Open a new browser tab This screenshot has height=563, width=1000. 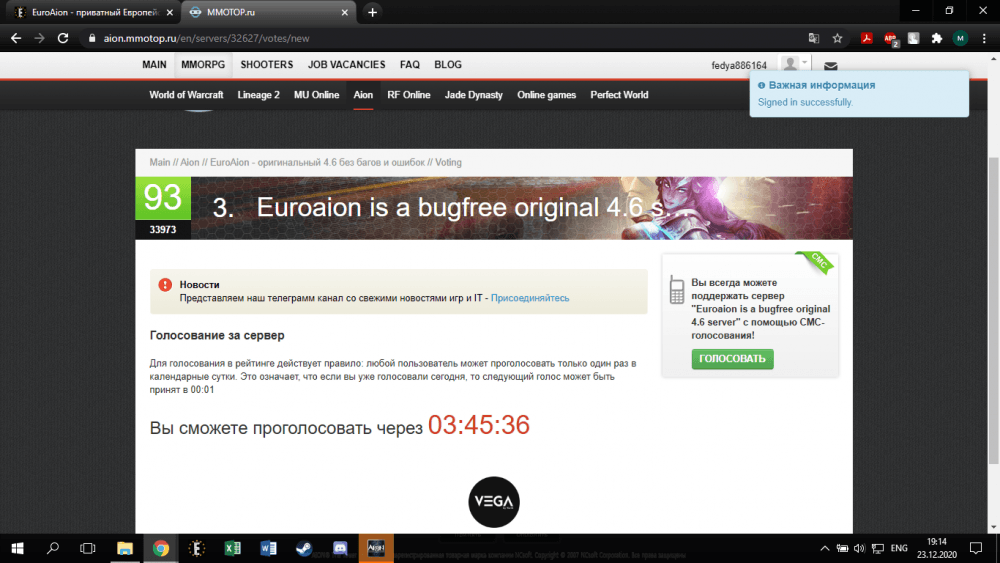373,12
